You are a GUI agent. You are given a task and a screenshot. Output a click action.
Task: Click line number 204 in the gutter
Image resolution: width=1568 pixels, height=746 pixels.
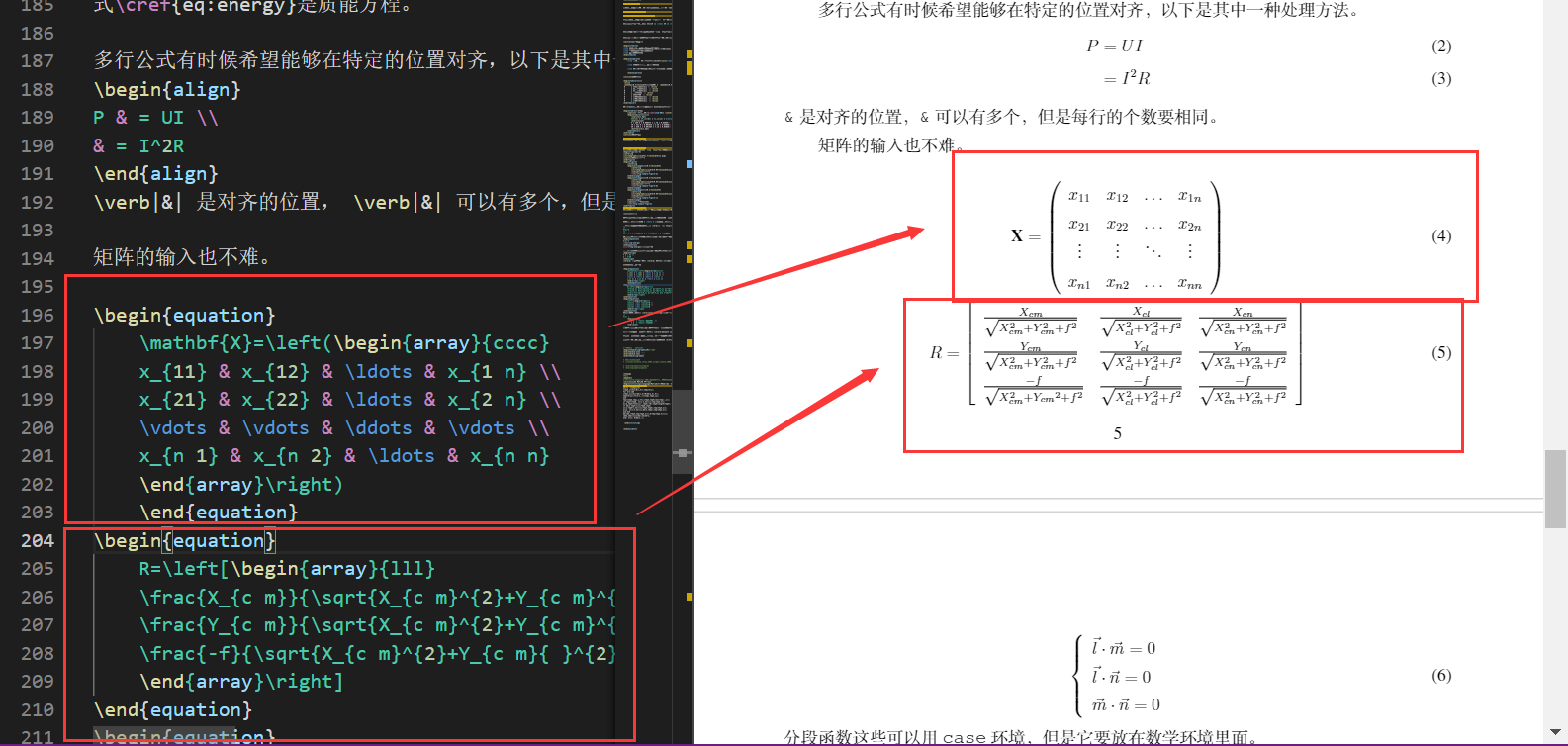38,540
